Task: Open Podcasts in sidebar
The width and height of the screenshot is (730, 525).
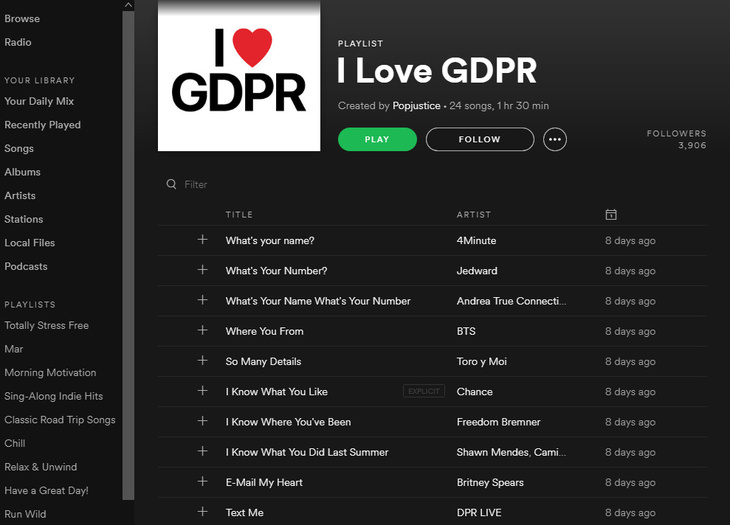Action: coord(26,266)
